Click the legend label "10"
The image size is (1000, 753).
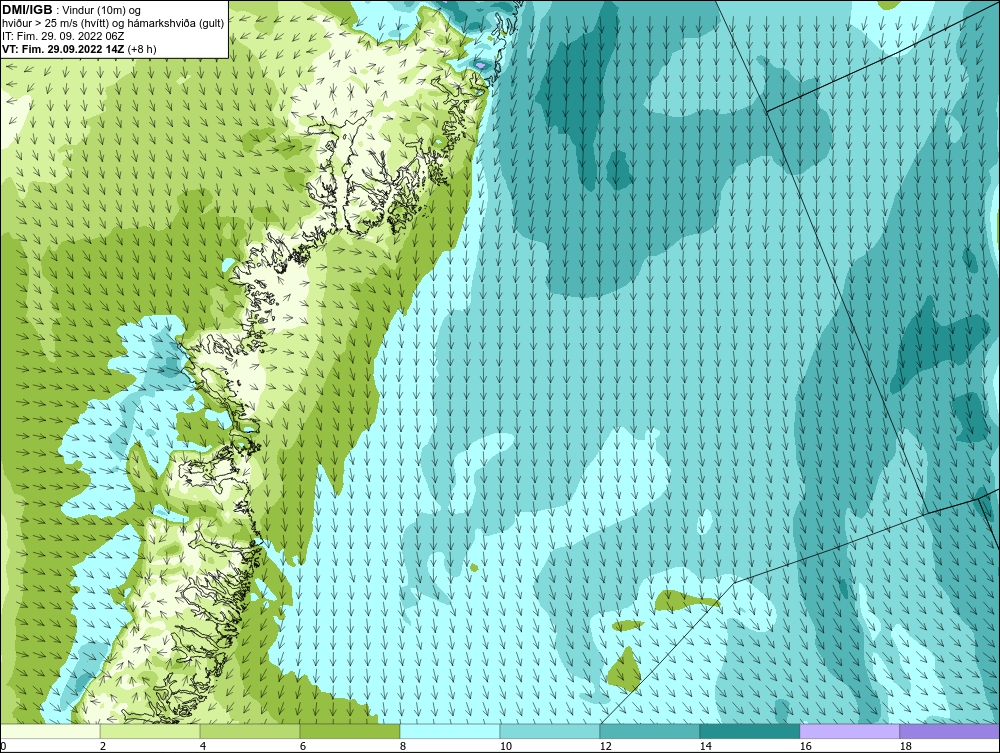coord(506,746)
